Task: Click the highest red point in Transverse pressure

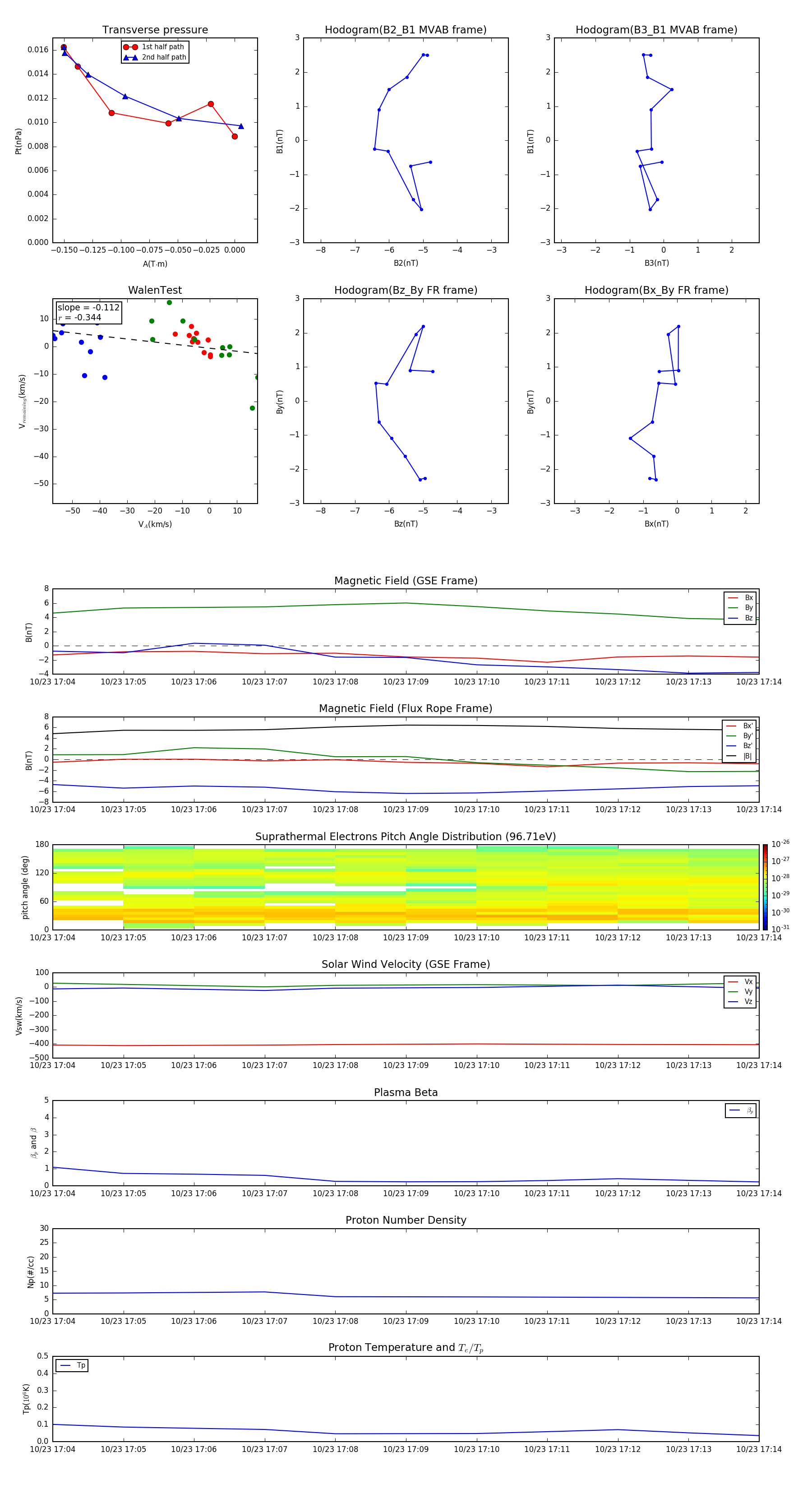Action: [64, 47]
